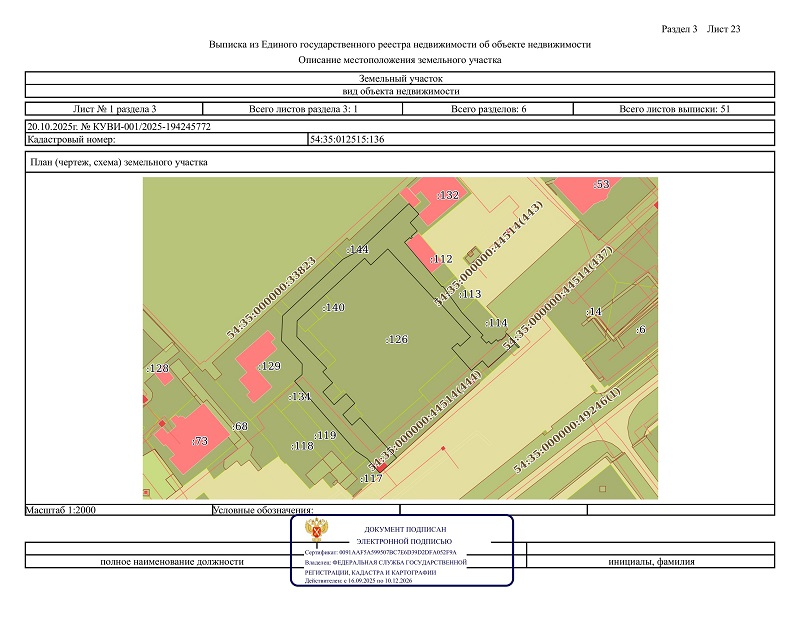The image size is (800, 618).
Task: Click the 'Масштаб 1:2000' scale text
Action: (x=64, y=510)
